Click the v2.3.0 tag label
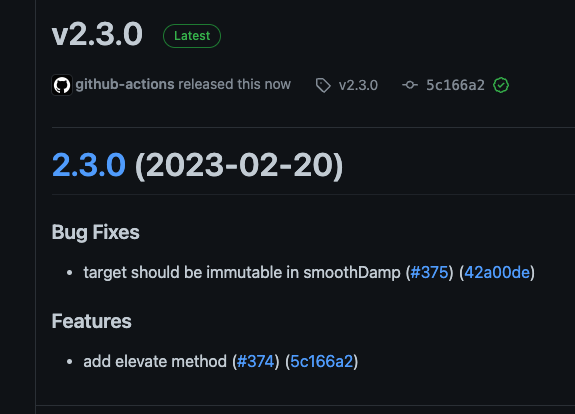 [x=358, y=85]
